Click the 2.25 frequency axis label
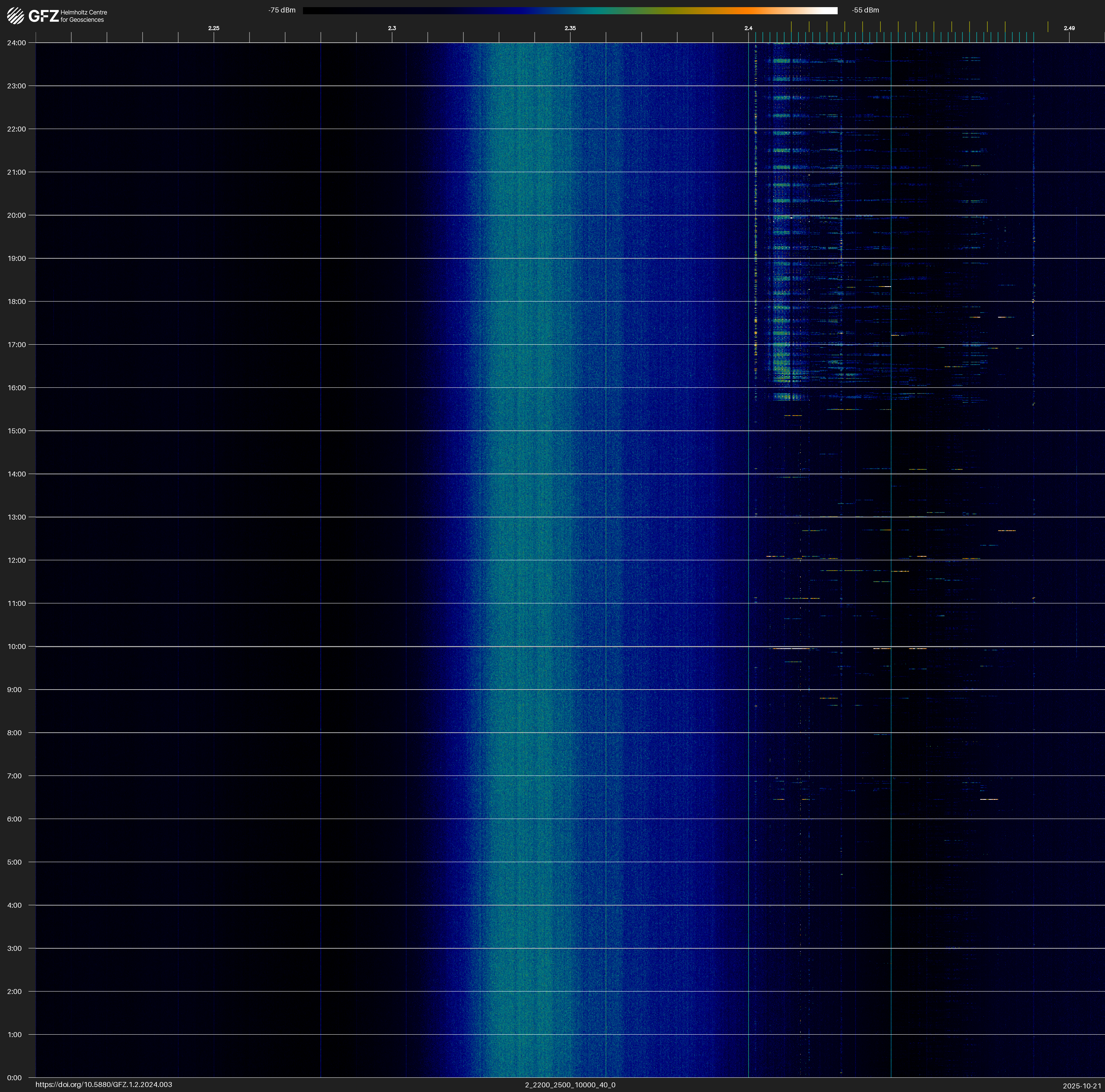 click(x=213, y=28)
